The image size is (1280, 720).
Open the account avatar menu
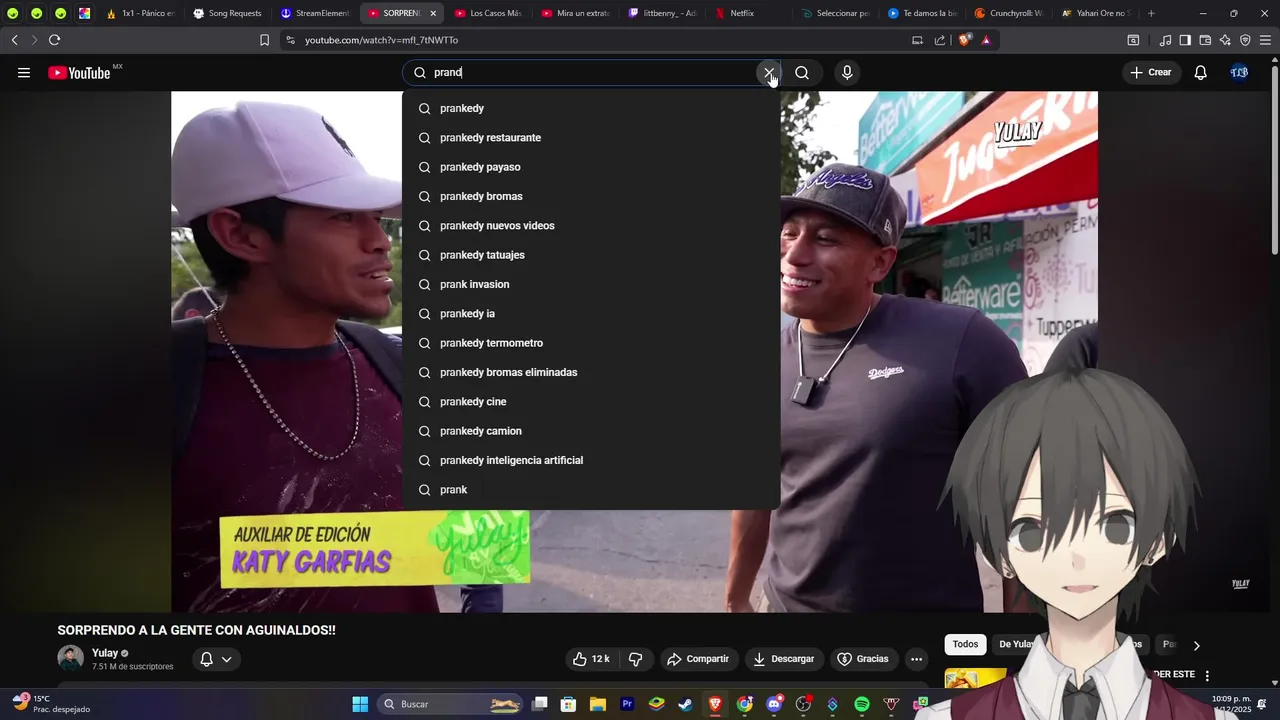pyautogui.click(x=1239, y=73)
